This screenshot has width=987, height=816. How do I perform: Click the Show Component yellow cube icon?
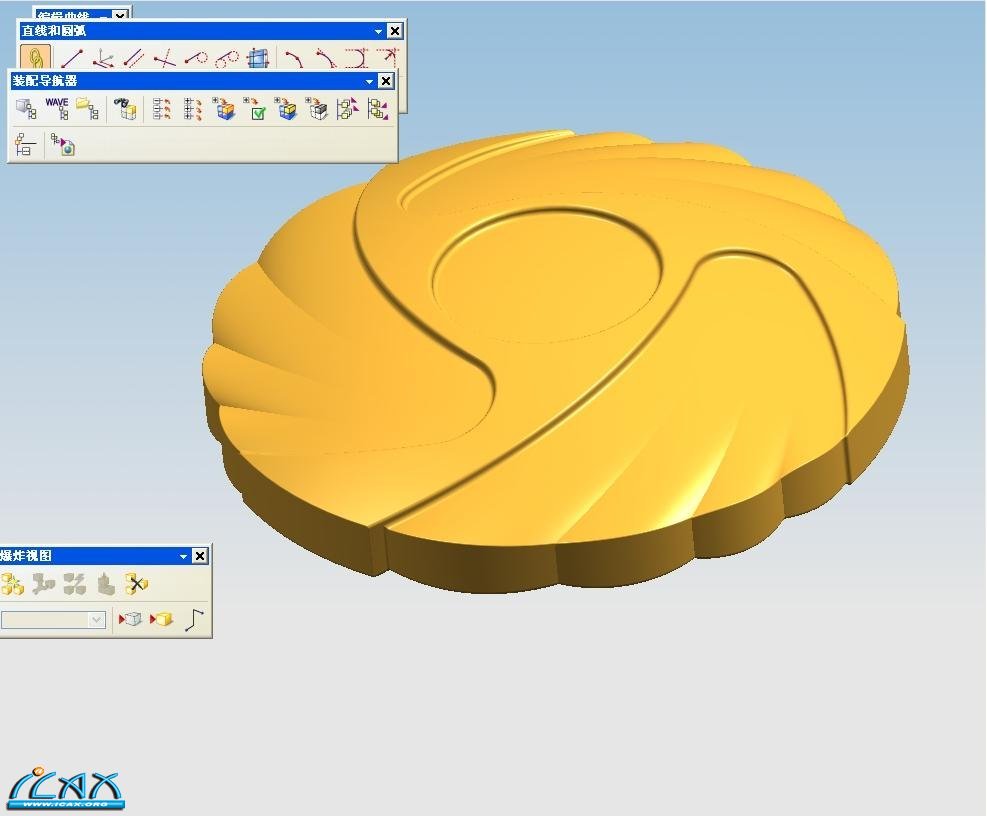click(x=161, y=620)
